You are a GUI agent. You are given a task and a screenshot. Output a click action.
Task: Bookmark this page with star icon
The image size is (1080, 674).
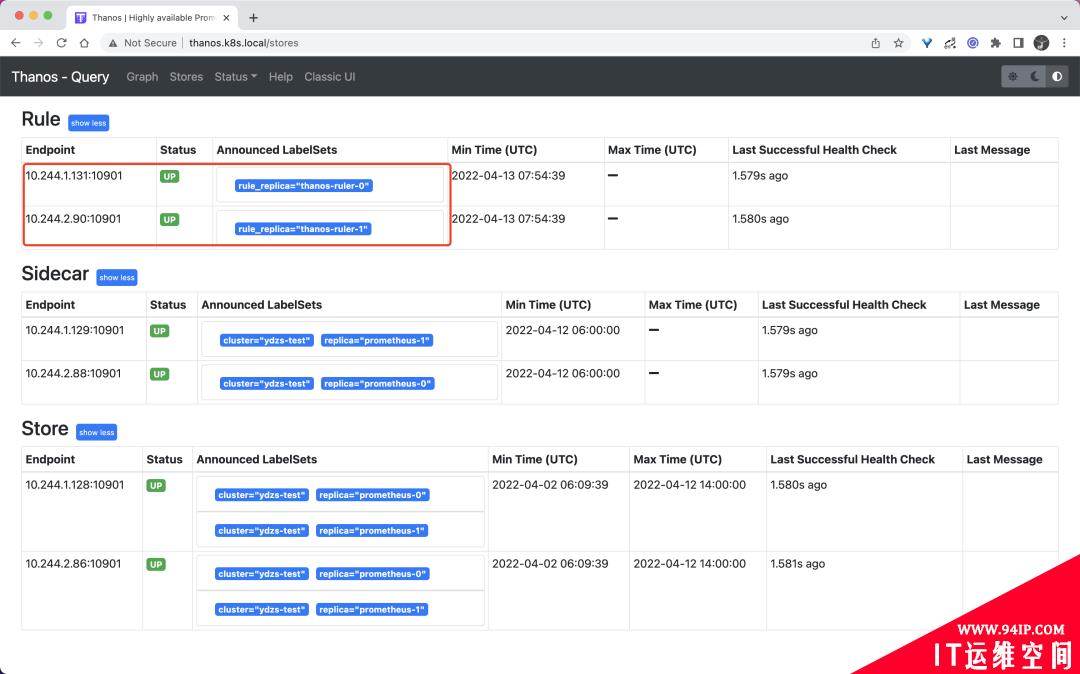(898, 43)
